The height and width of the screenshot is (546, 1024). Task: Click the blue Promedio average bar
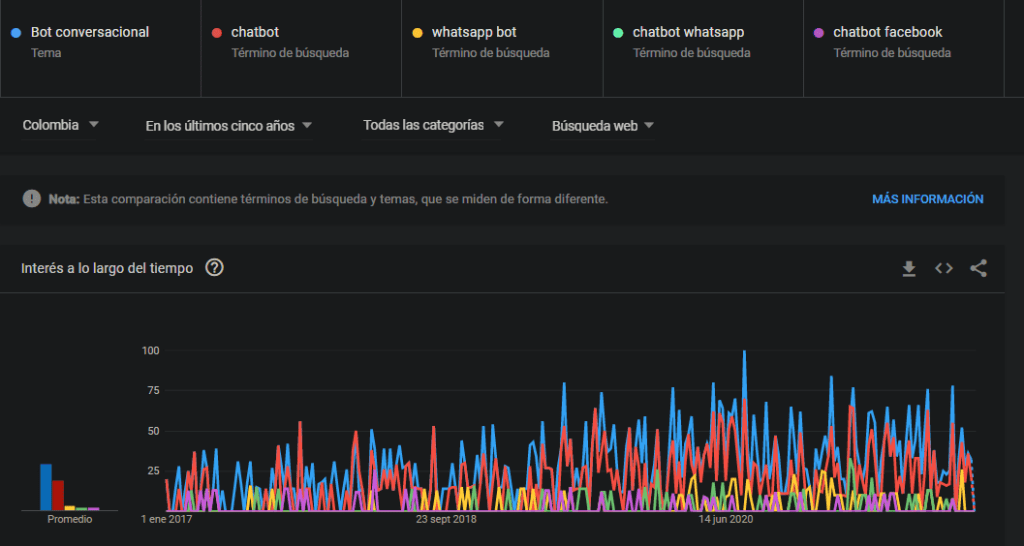(46, 487)
